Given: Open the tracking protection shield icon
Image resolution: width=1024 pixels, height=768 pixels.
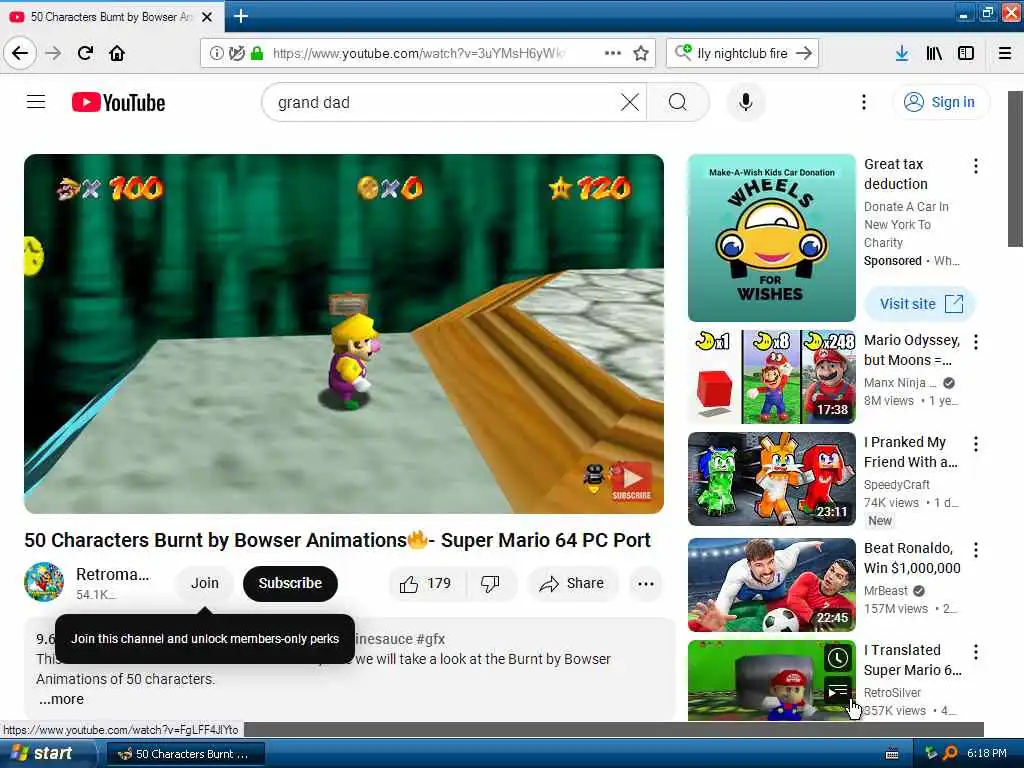Looking at the screenshot, I should click(236, 53).
